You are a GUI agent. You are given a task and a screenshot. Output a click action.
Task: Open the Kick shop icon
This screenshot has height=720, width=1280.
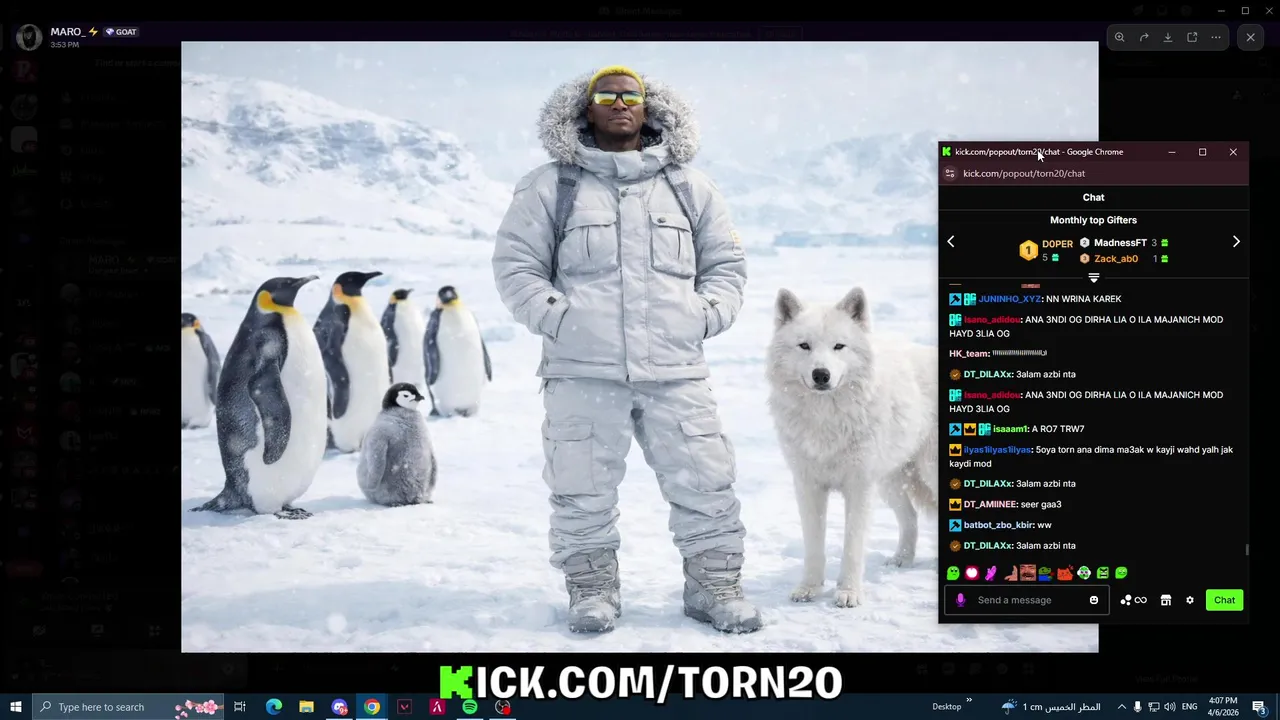pos(1165,600)
